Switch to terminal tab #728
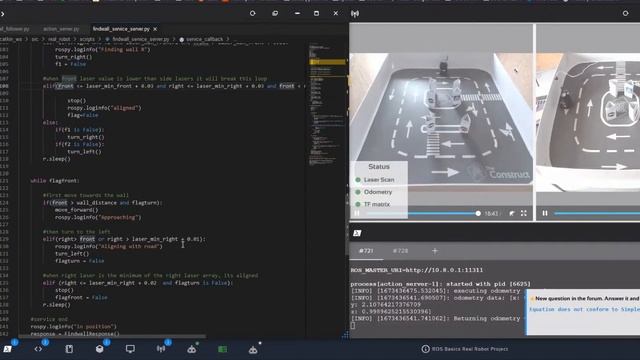 [x=400, y=251]
